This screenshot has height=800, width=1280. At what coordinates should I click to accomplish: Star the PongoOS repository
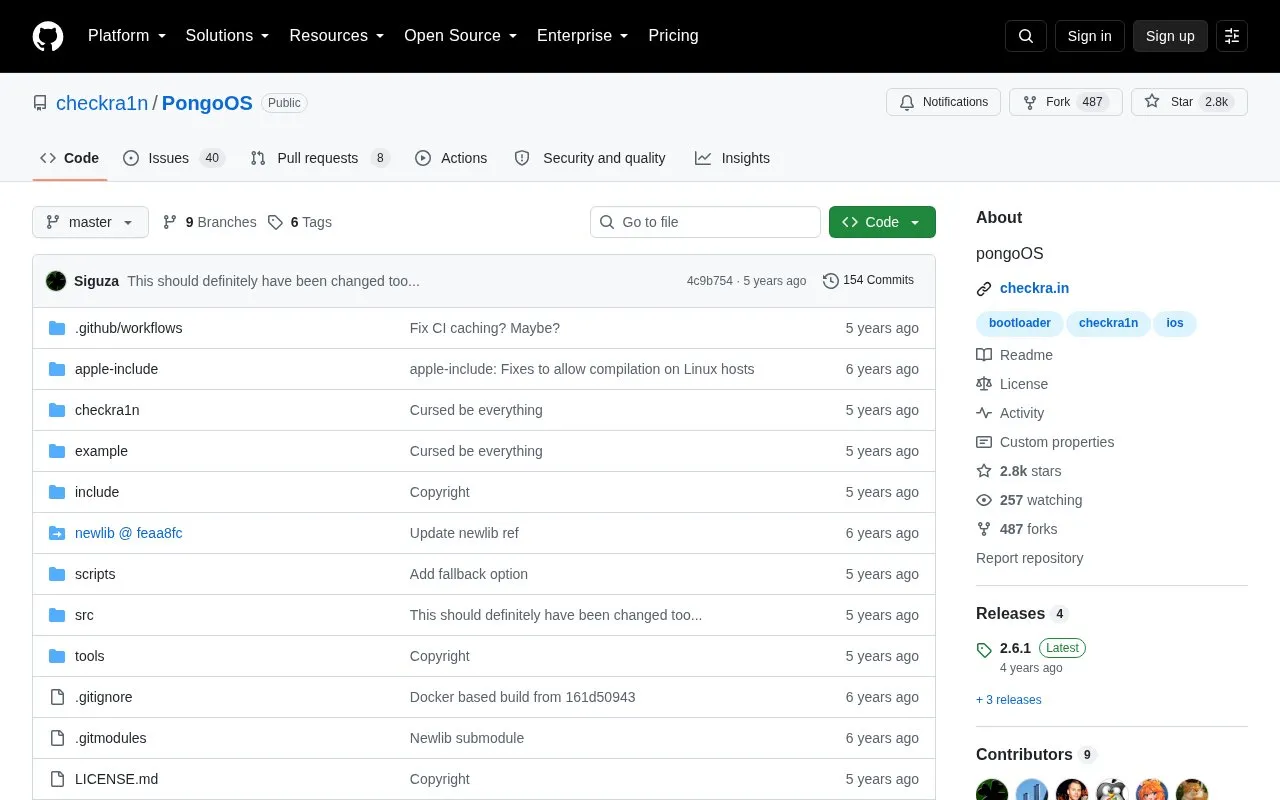[x=1189, y=102]
